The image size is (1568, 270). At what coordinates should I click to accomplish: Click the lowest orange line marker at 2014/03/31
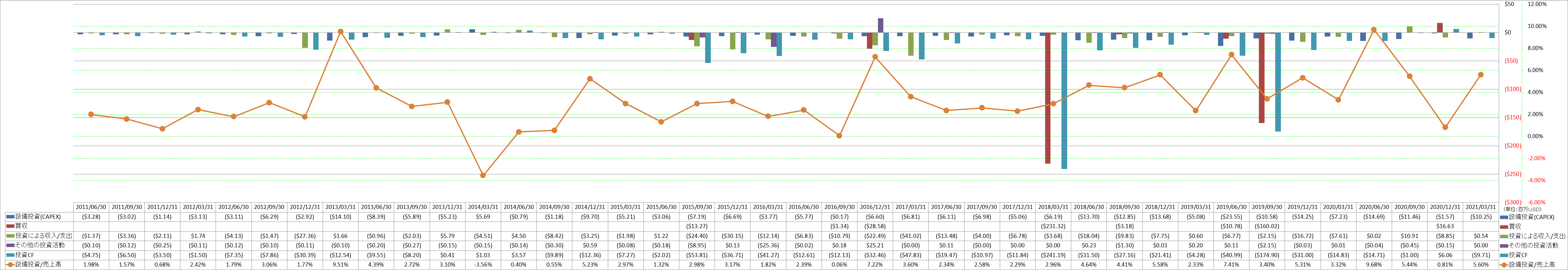(483, 175)
